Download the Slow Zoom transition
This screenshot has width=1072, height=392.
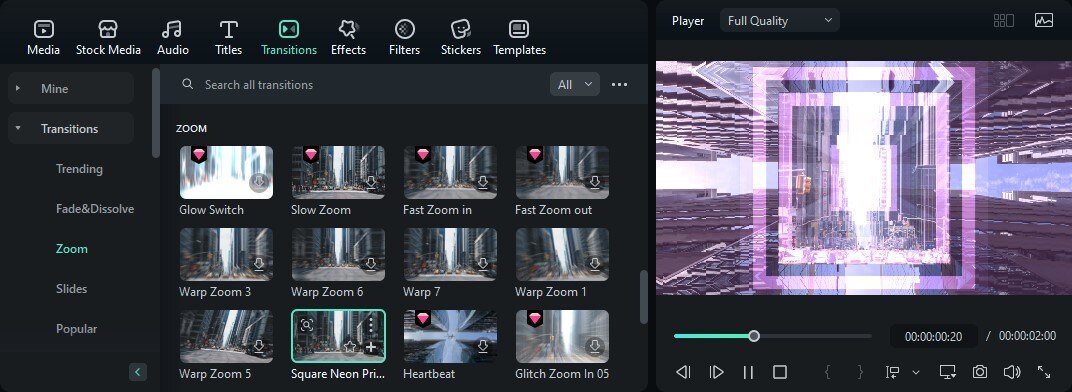(x=371, y=182)
